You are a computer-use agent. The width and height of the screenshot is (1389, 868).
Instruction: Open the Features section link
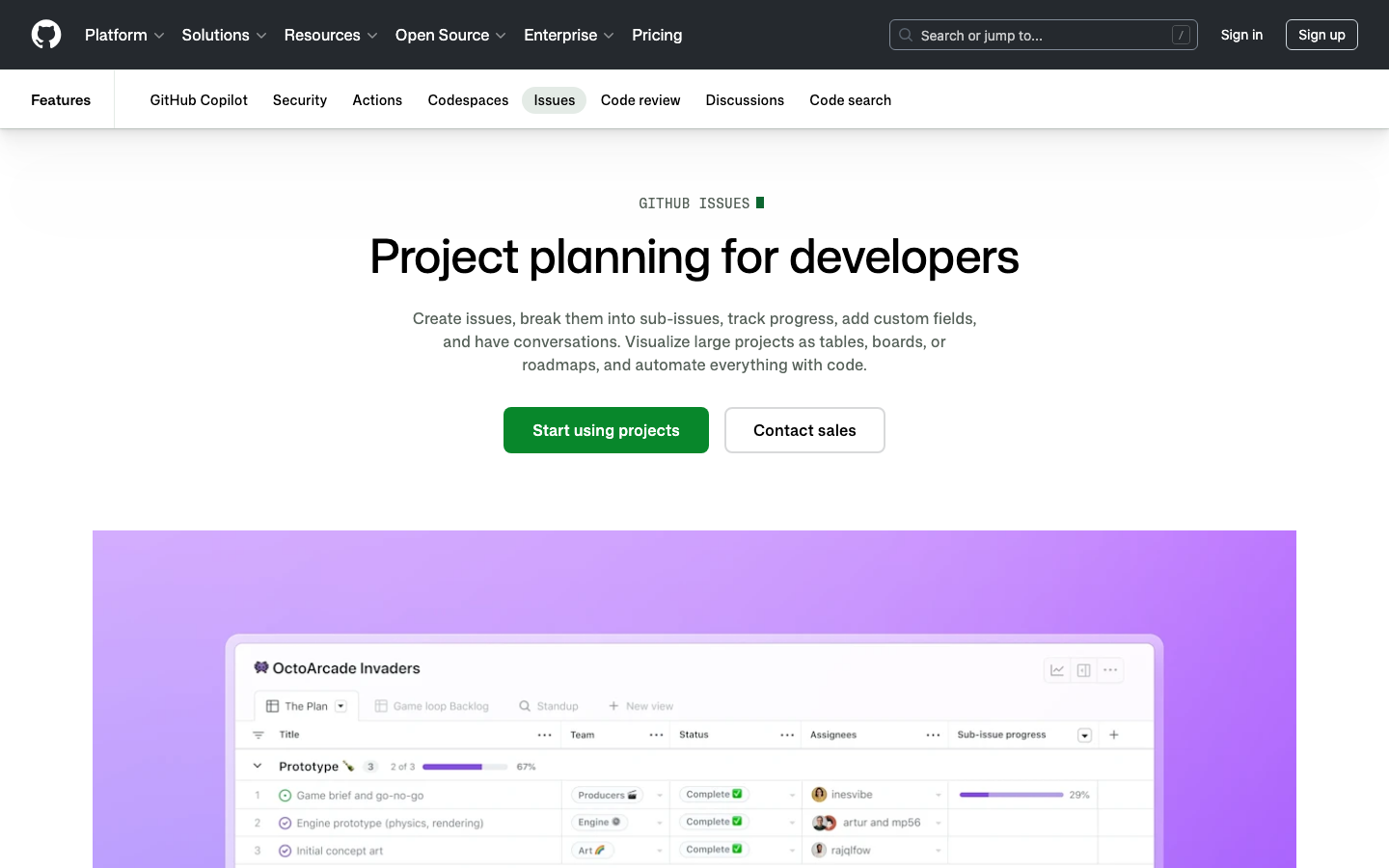pos(61,100)
